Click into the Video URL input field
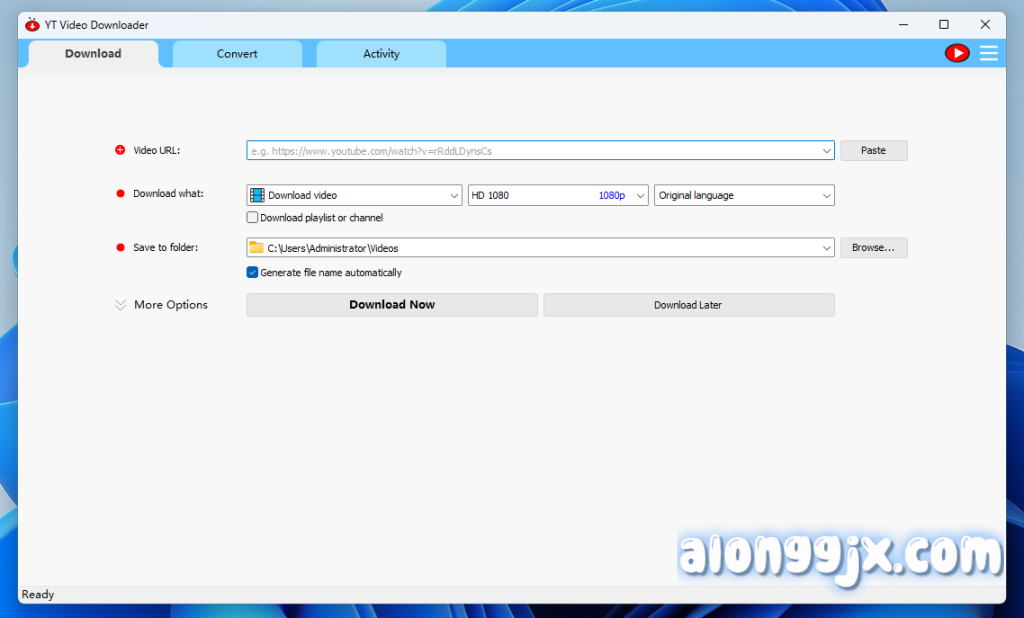The width and height of the screenshot is (1024, 618). 532,150
